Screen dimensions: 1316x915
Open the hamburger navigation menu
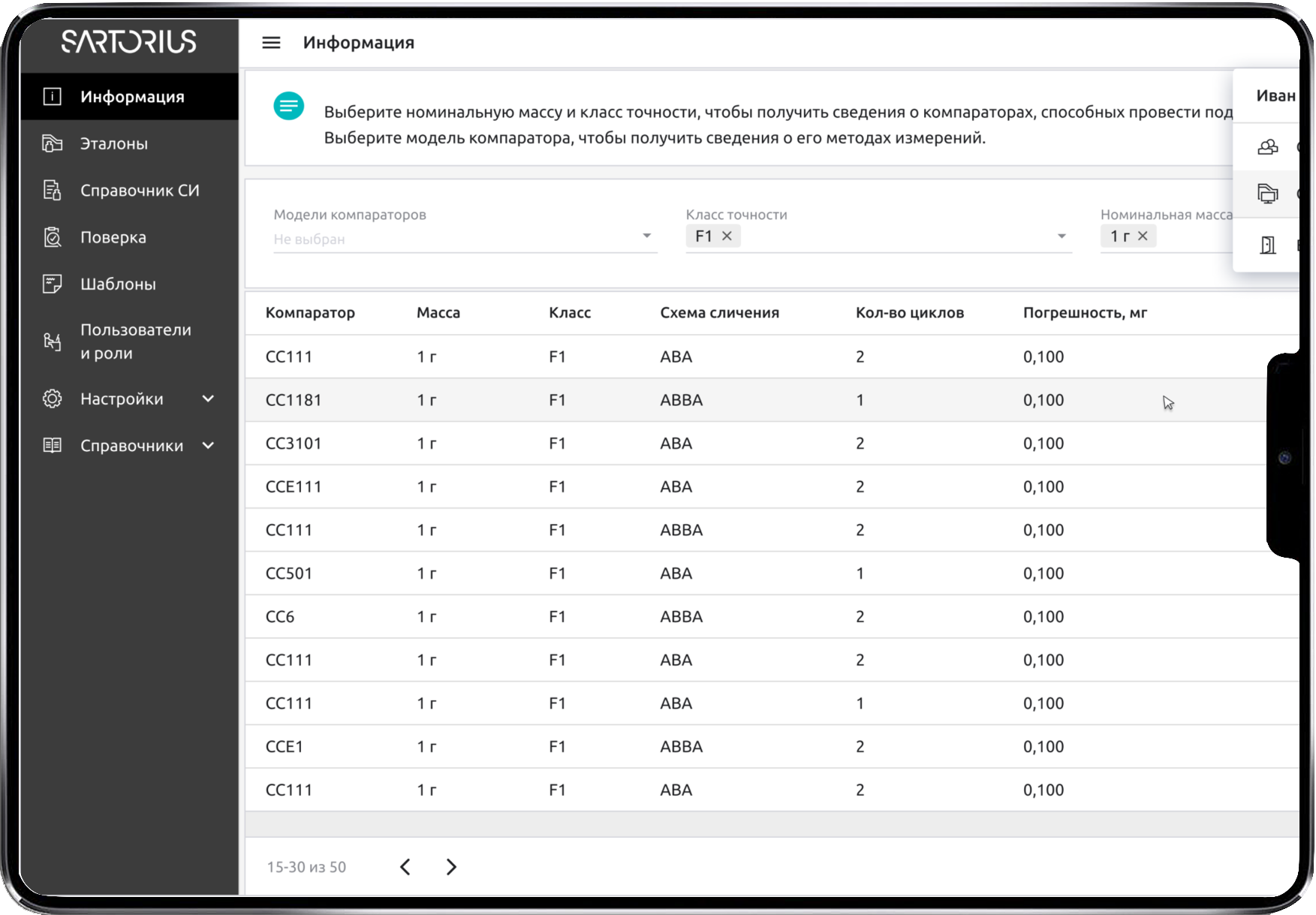coord(270,43)
